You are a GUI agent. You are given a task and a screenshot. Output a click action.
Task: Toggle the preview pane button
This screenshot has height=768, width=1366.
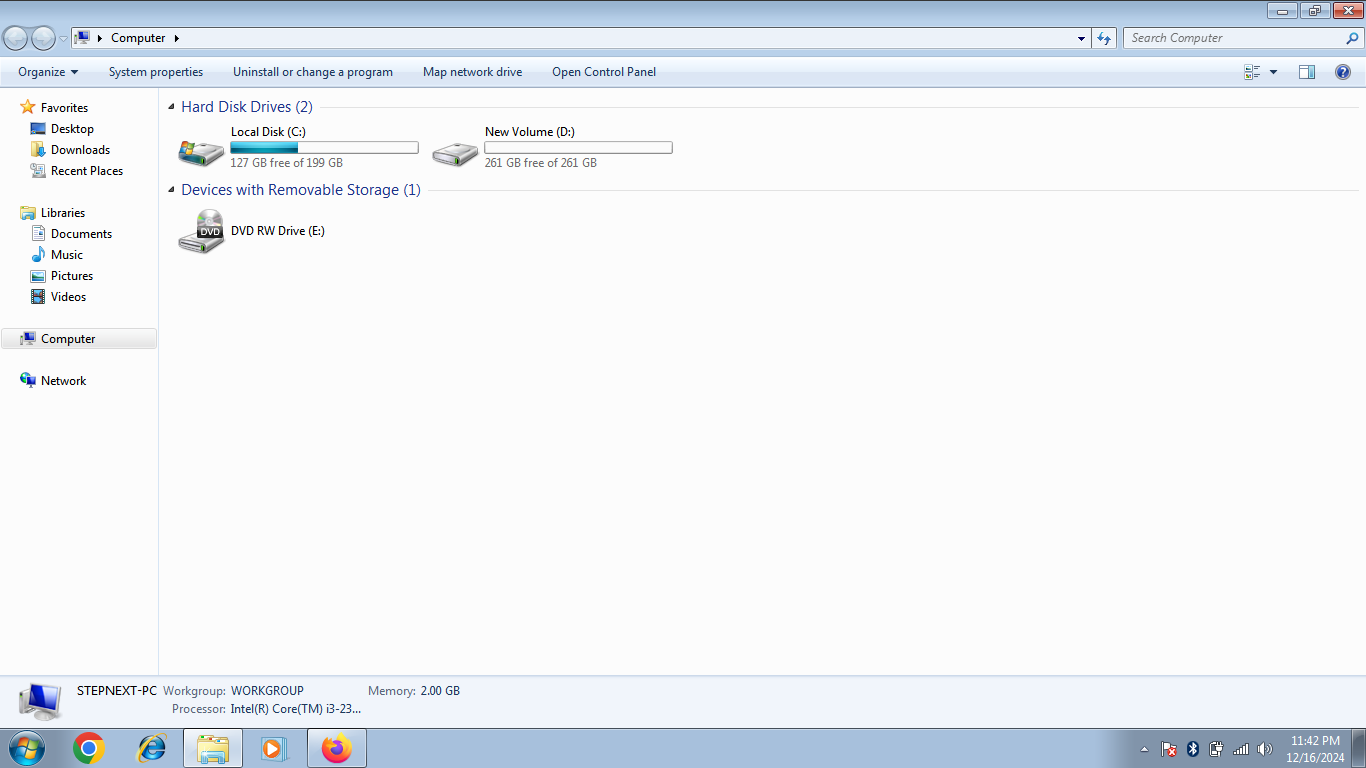pyautogui.click(x=1306, y=72)
